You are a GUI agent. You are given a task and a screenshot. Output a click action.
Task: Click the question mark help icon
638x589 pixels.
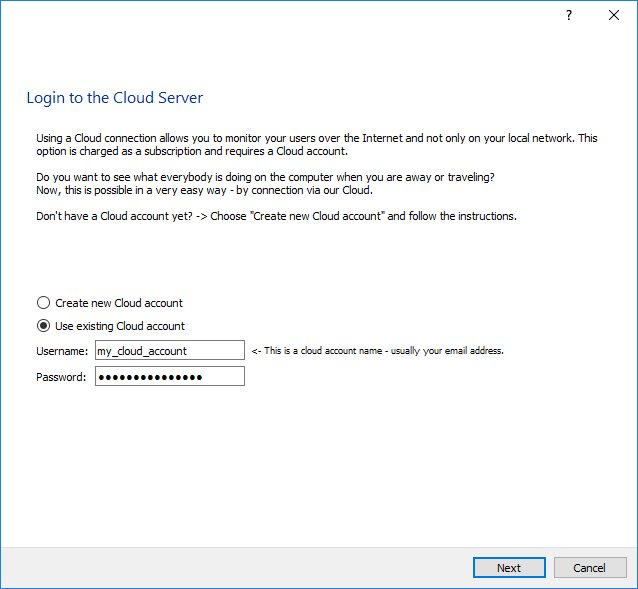[x=568, y=16]
